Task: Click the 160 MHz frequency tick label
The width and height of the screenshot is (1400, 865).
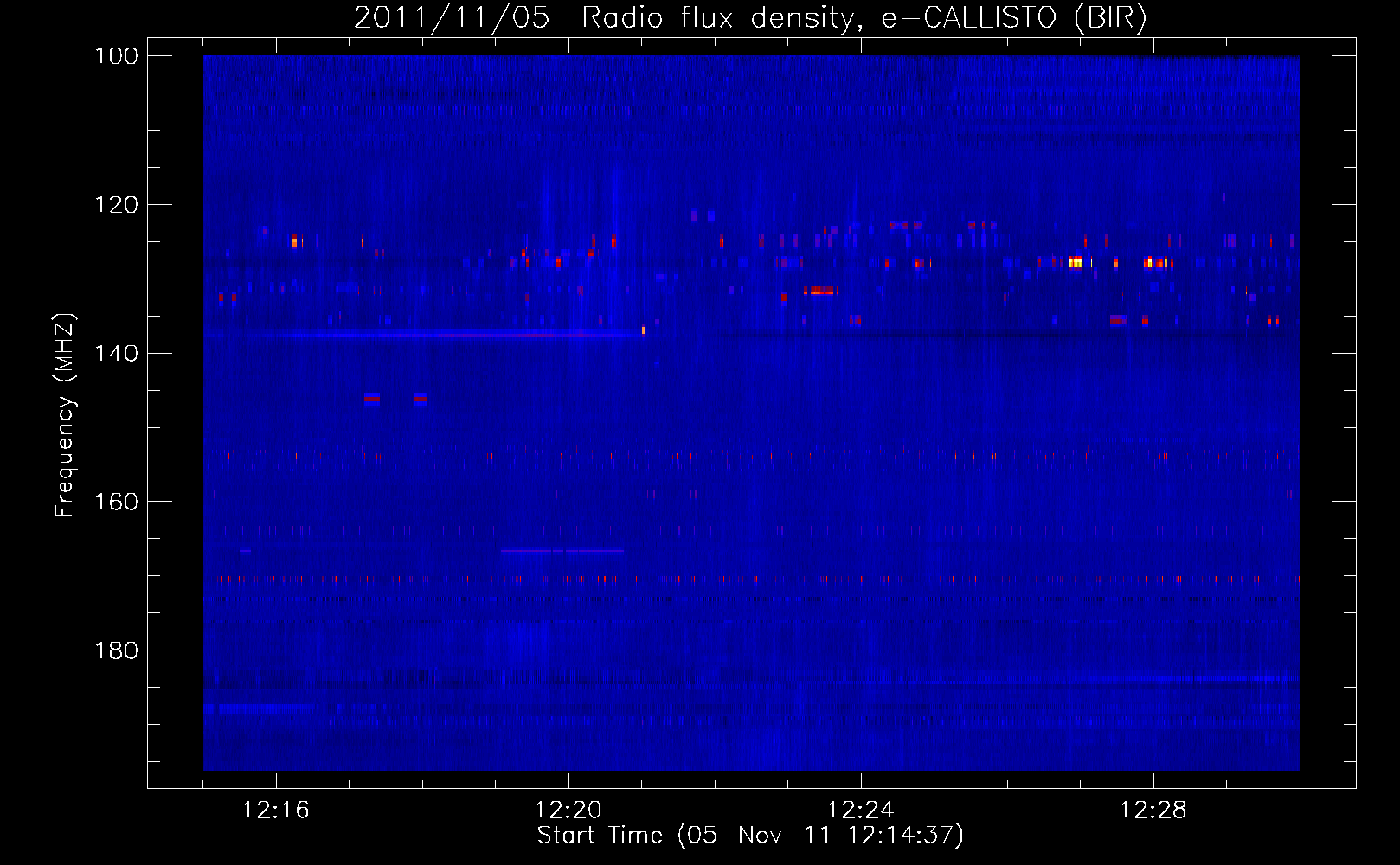Action: tap(117, 502)
